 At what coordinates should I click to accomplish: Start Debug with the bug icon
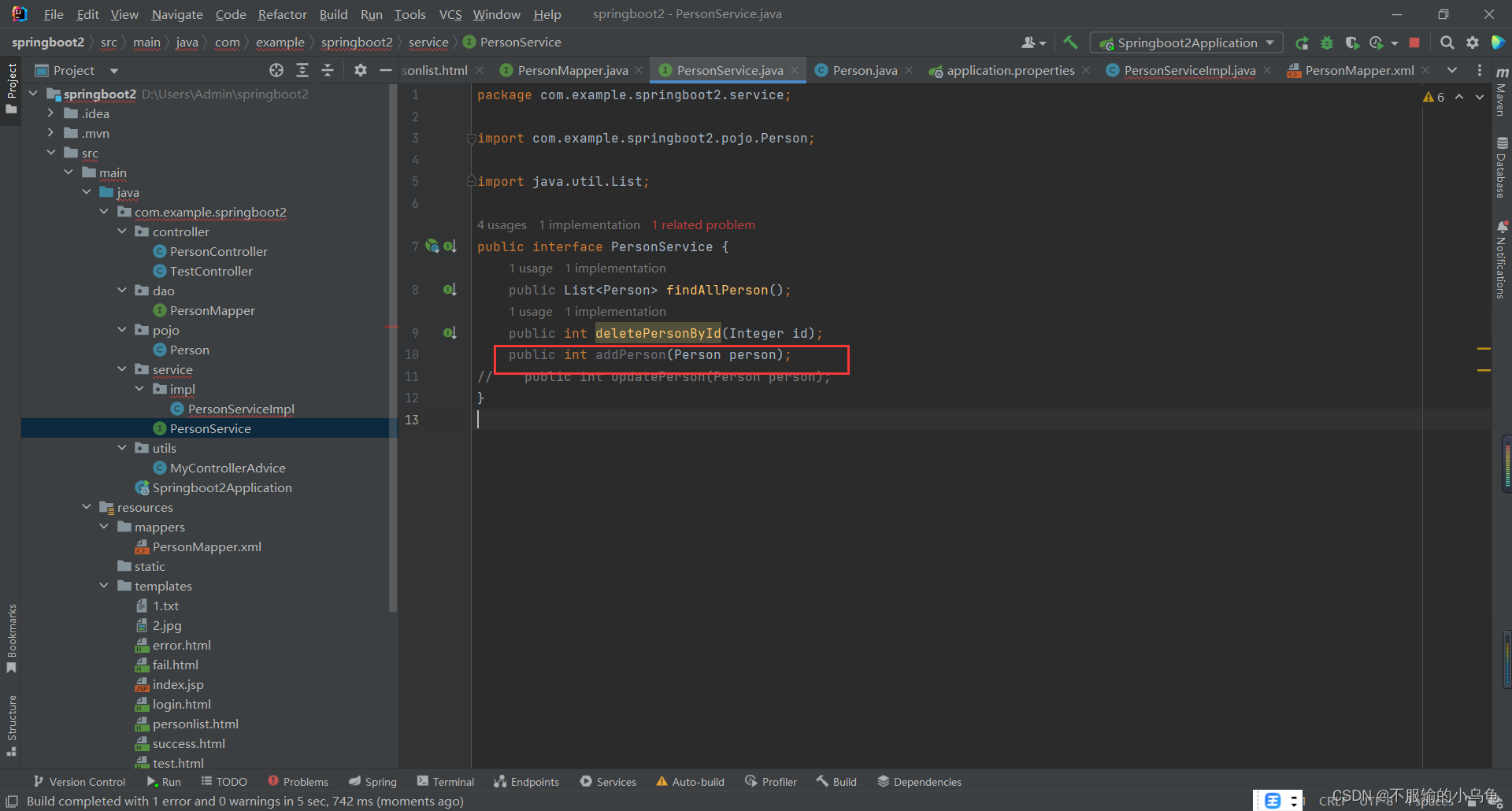tap(1327, 43)
